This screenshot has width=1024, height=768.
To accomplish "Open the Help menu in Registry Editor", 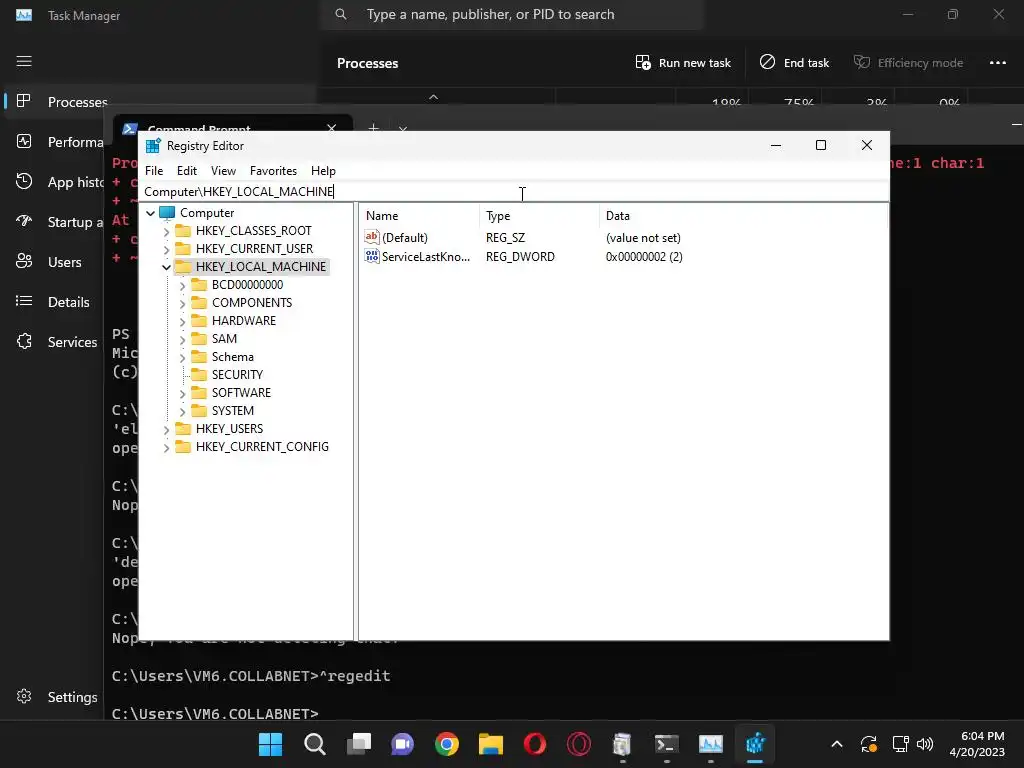I will click(x=323, y=170).
